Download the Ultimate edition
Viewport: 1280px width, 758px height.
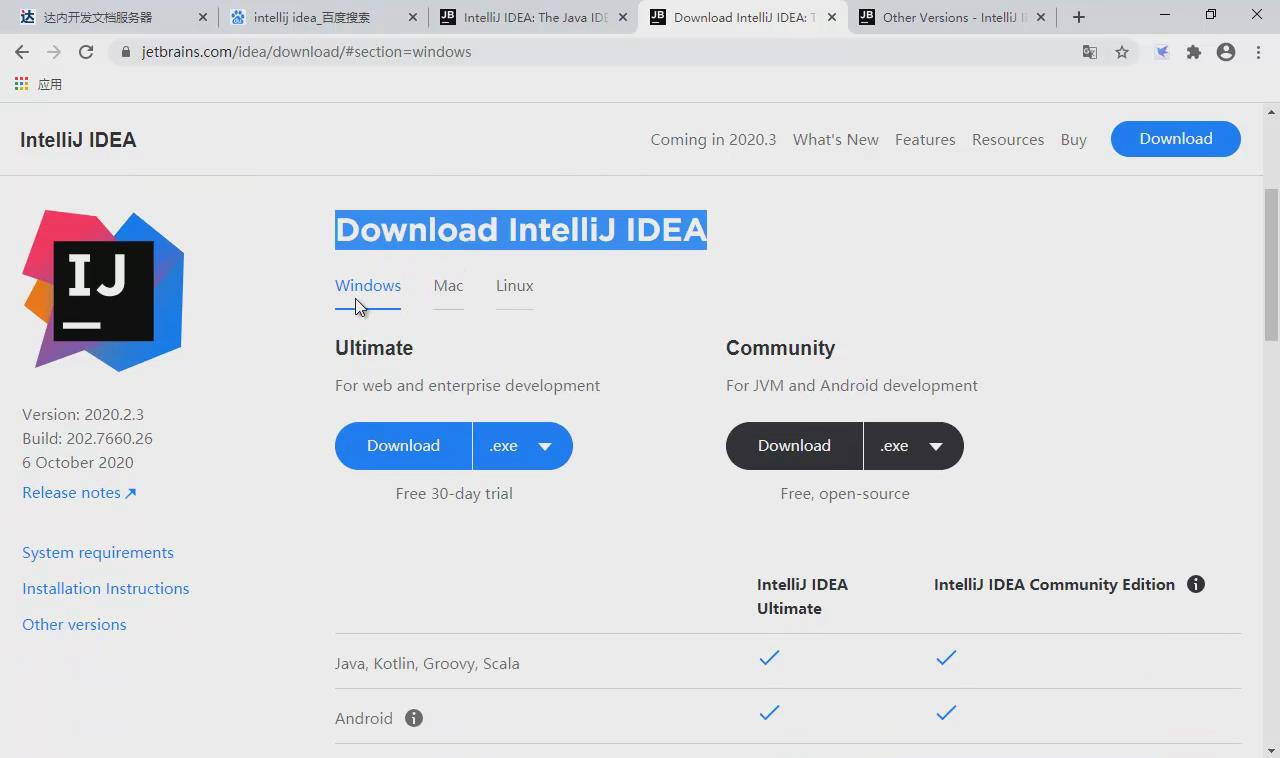tap(403, 446)
